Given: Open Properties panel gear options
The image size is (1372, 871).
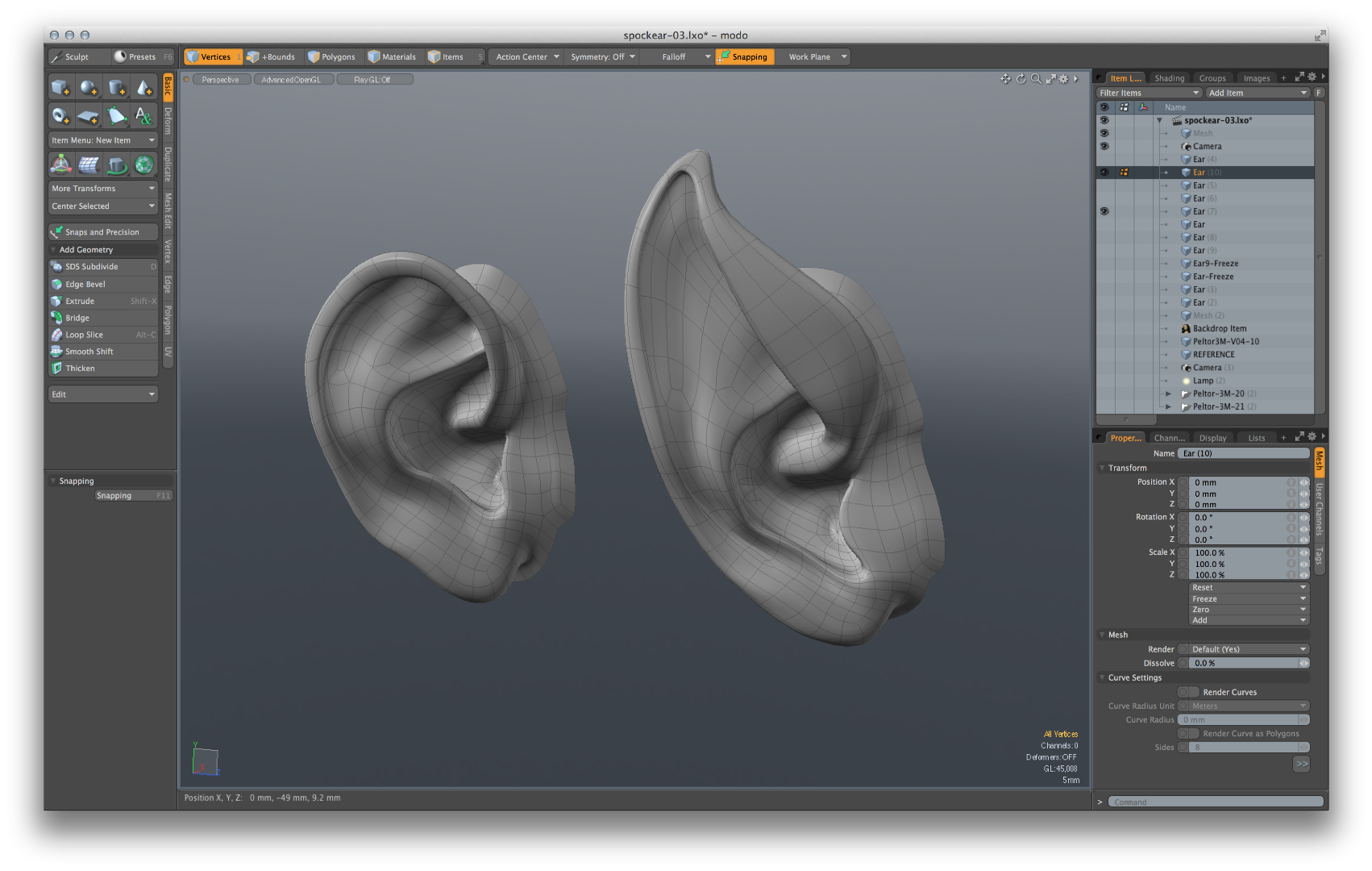Looking at the screenshot, I should tap(1312, 437).
